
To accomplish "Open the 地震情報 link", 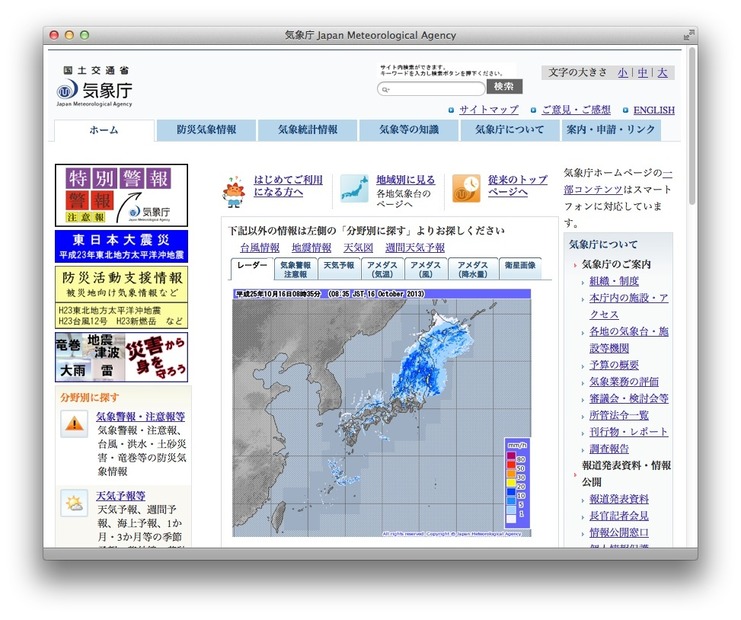I will pos(311,248).
